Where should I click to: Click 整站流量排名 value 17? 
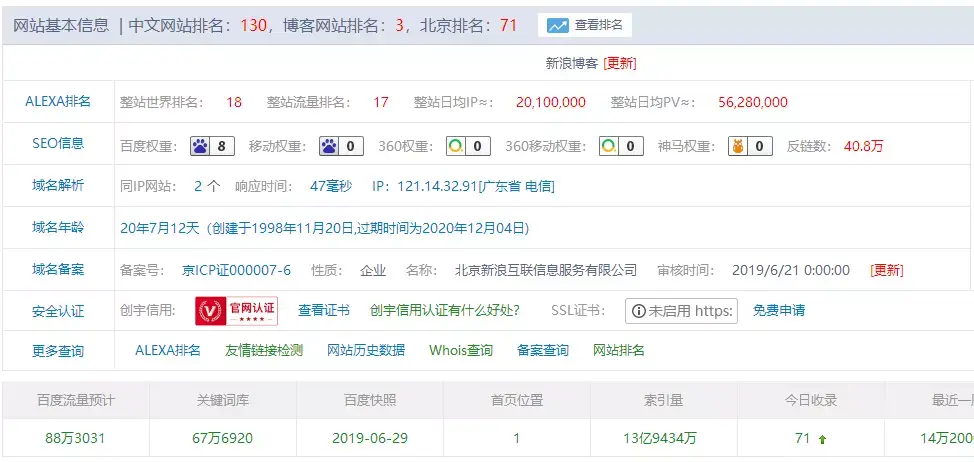pos(381,102)
